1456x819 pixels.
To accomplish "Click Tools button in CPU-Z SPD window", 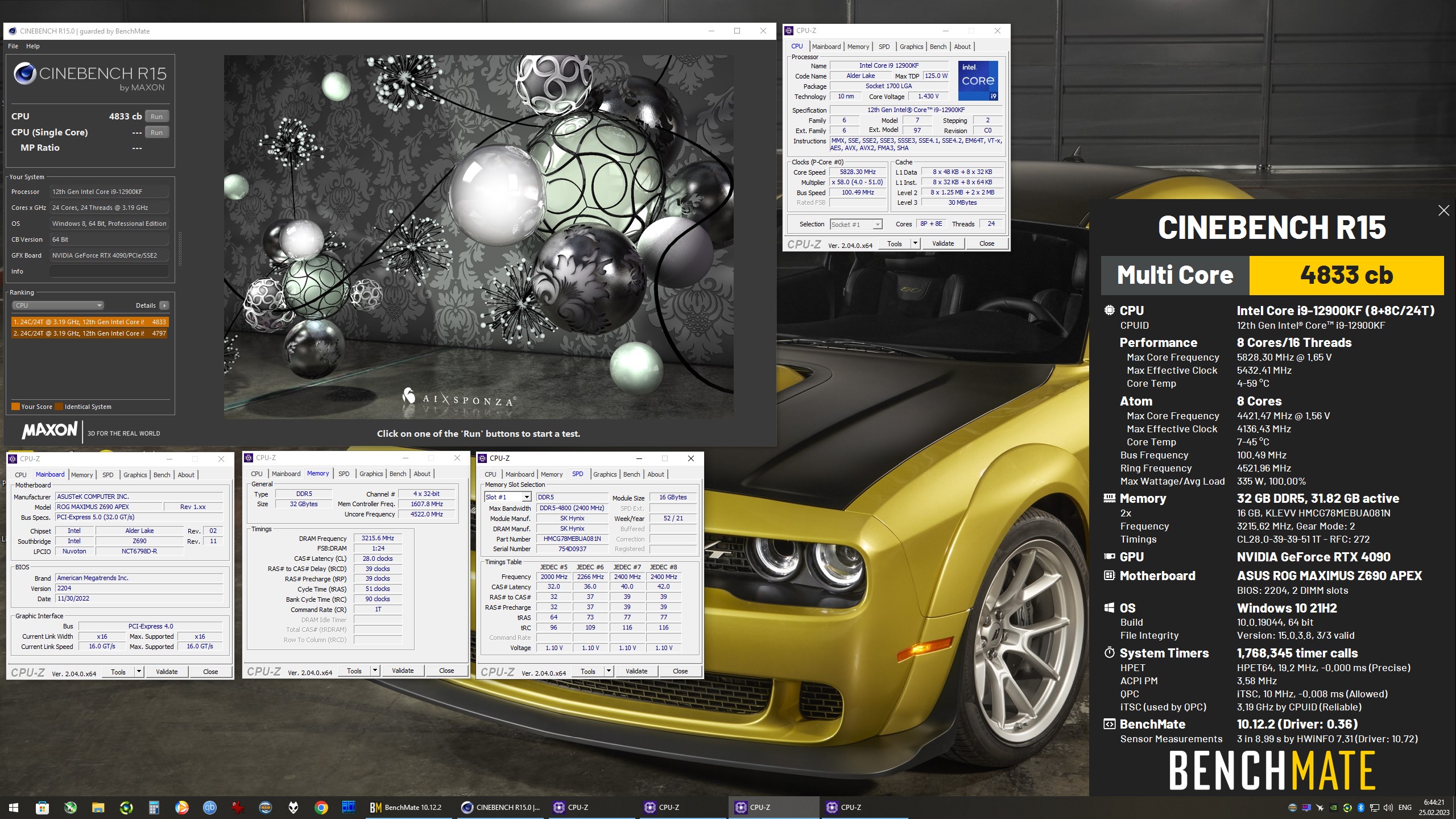I will click(588, 671).
